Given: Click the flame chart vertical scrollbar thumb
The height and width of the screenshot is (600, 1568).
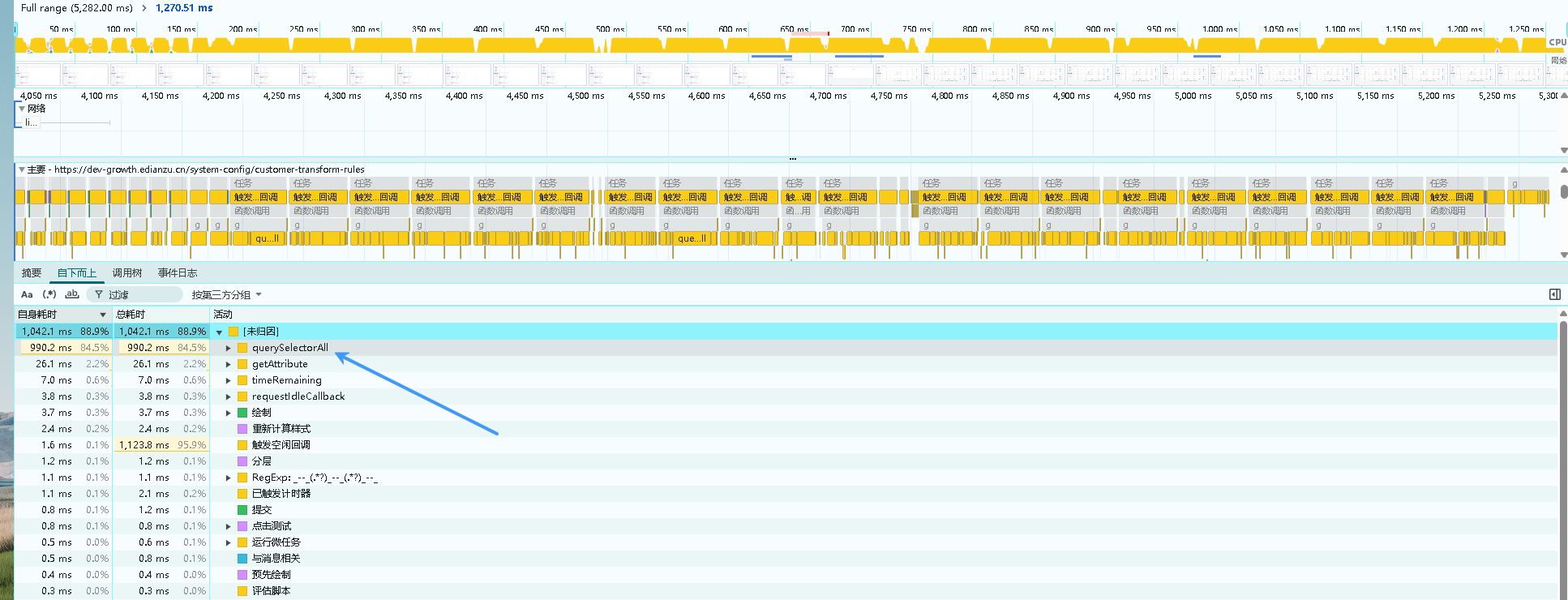Looking at the screenshot, I should point(1563,191).
